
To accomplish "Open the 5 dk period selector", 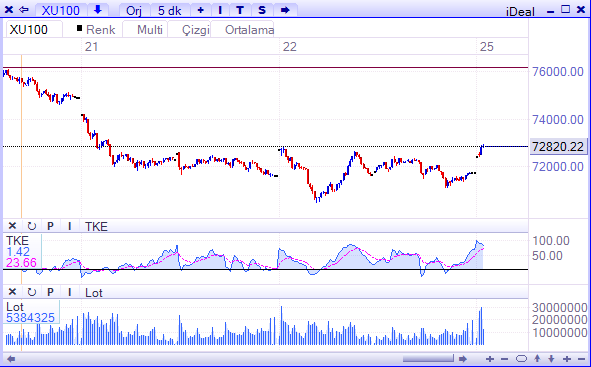I will point(170,10).
